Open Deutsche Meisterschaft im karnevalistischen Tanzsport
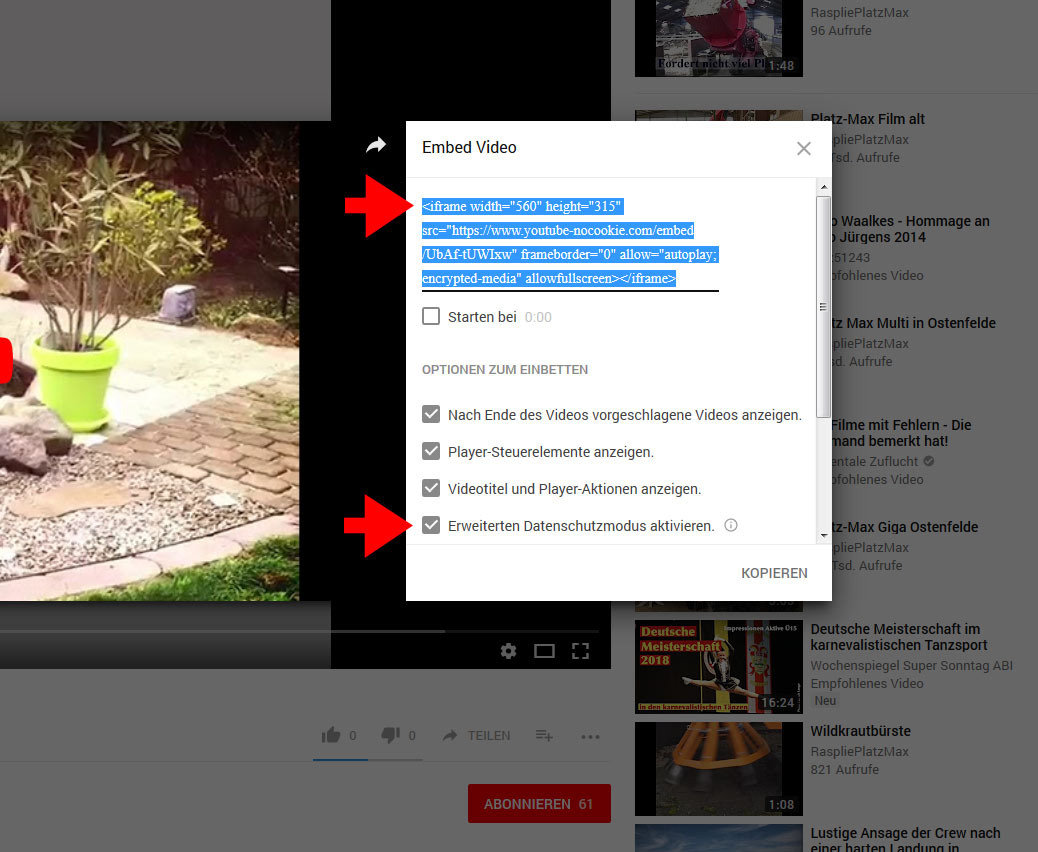The width and height of the screenshot is (1038, 852). (x=898, y=637)
